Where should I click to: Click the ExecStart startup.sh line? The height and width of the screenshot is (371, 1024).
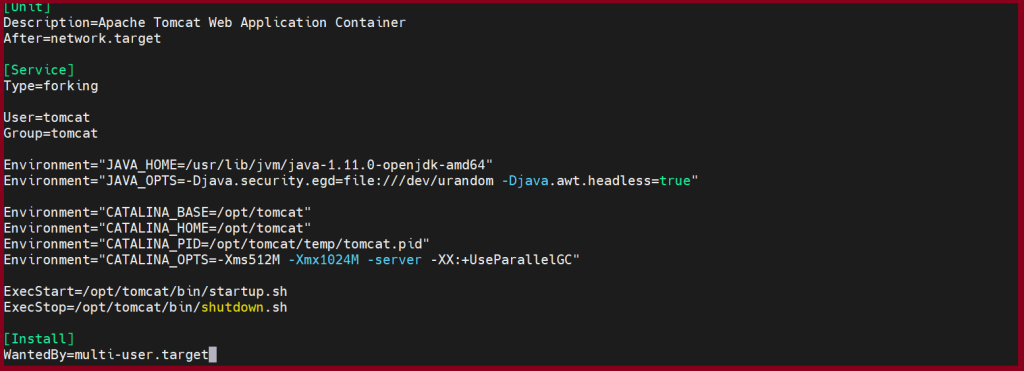[x=146, y=291]
